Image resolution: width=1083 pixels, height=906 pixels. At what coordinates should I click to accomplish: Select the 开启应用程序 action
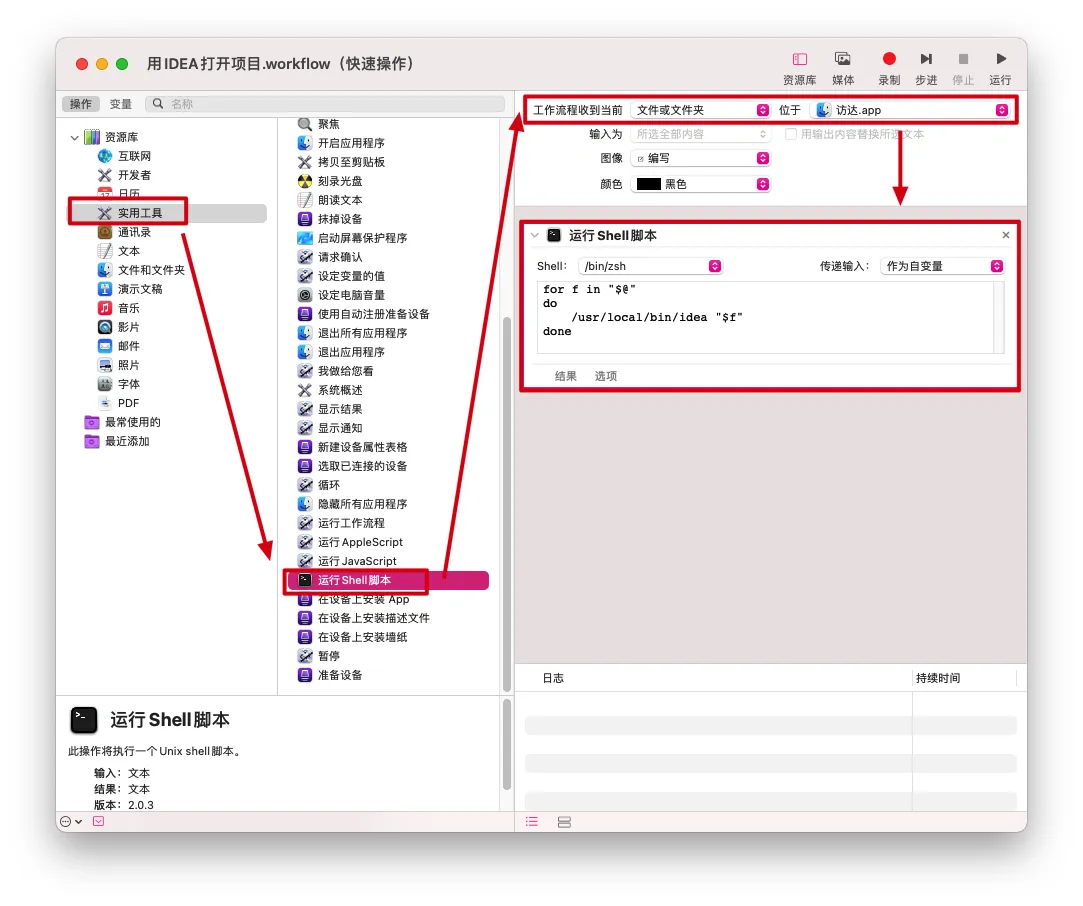pos(341,143)
